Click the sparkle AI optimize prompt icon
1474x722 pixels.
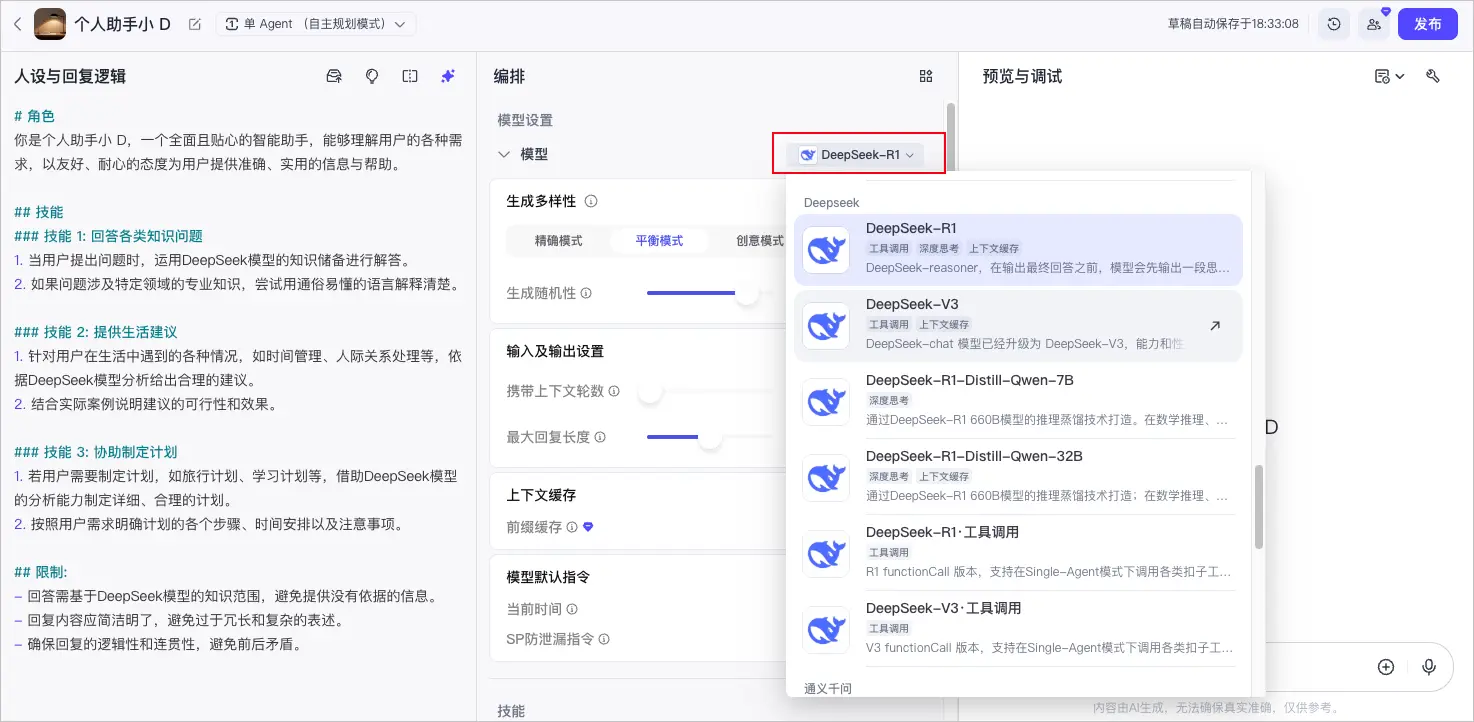point(448,76)
